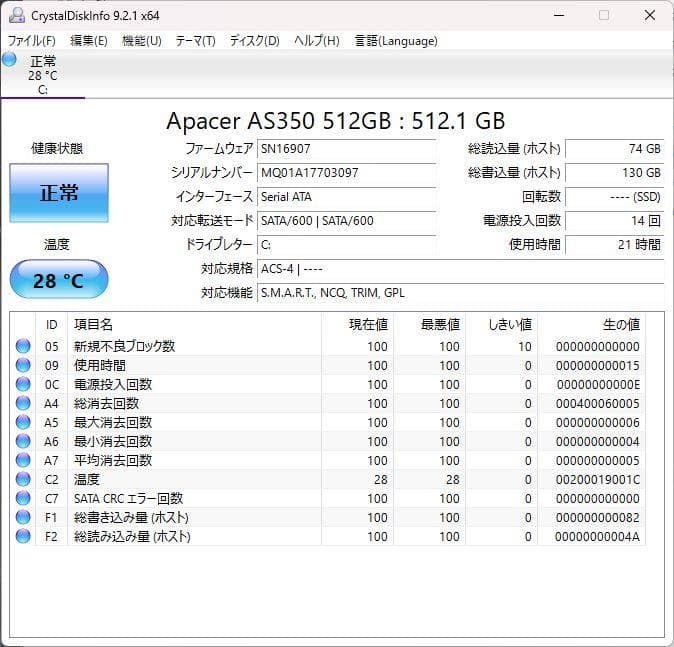This screenshot has width=674, height=647.
Task: Click the CrystalDiskInfo app icon in title bar
Action: pyautogui.click(x=17, y=15)
